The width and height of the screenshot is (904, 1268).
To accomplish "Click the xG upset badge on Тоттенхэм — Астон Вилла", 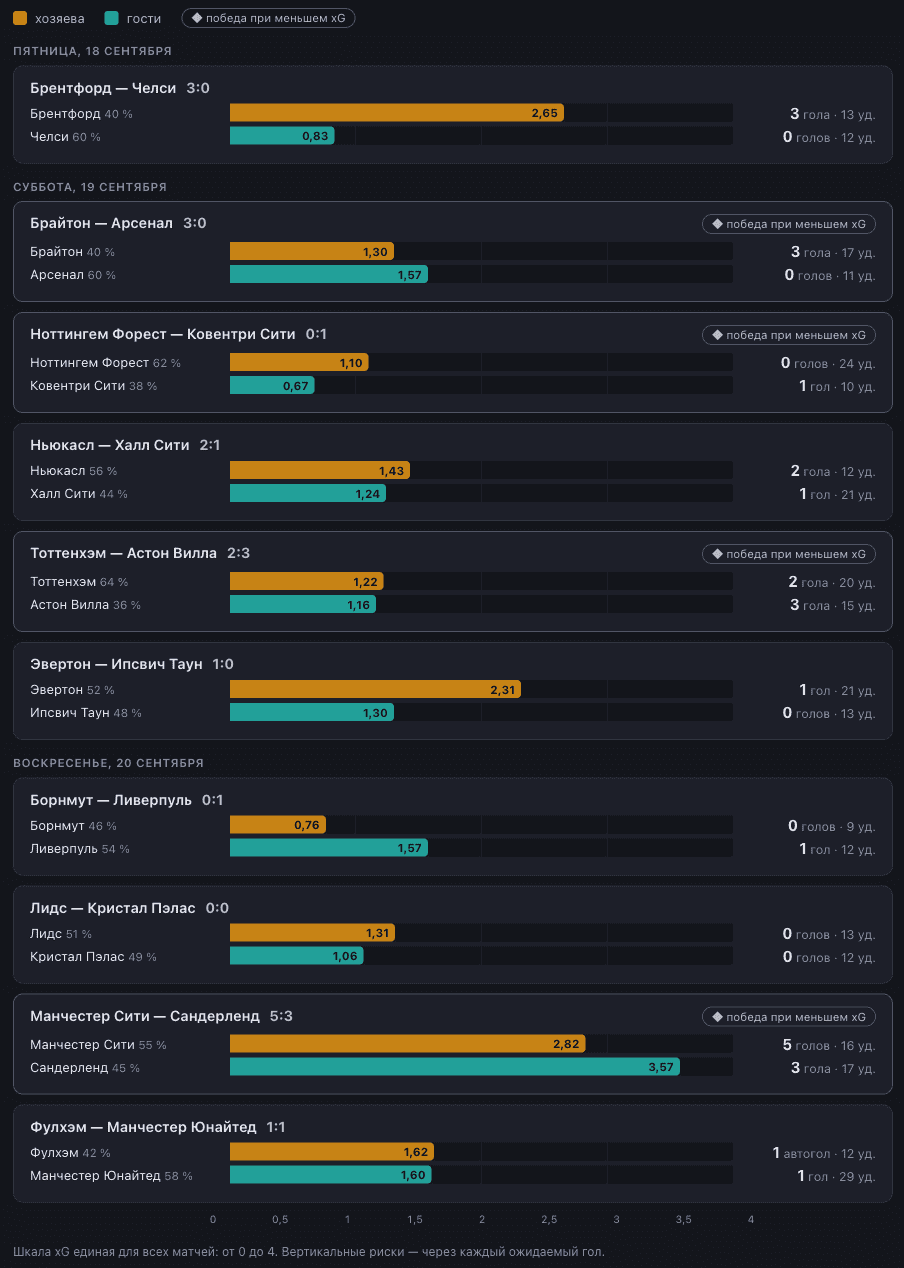I will point(789,553).
